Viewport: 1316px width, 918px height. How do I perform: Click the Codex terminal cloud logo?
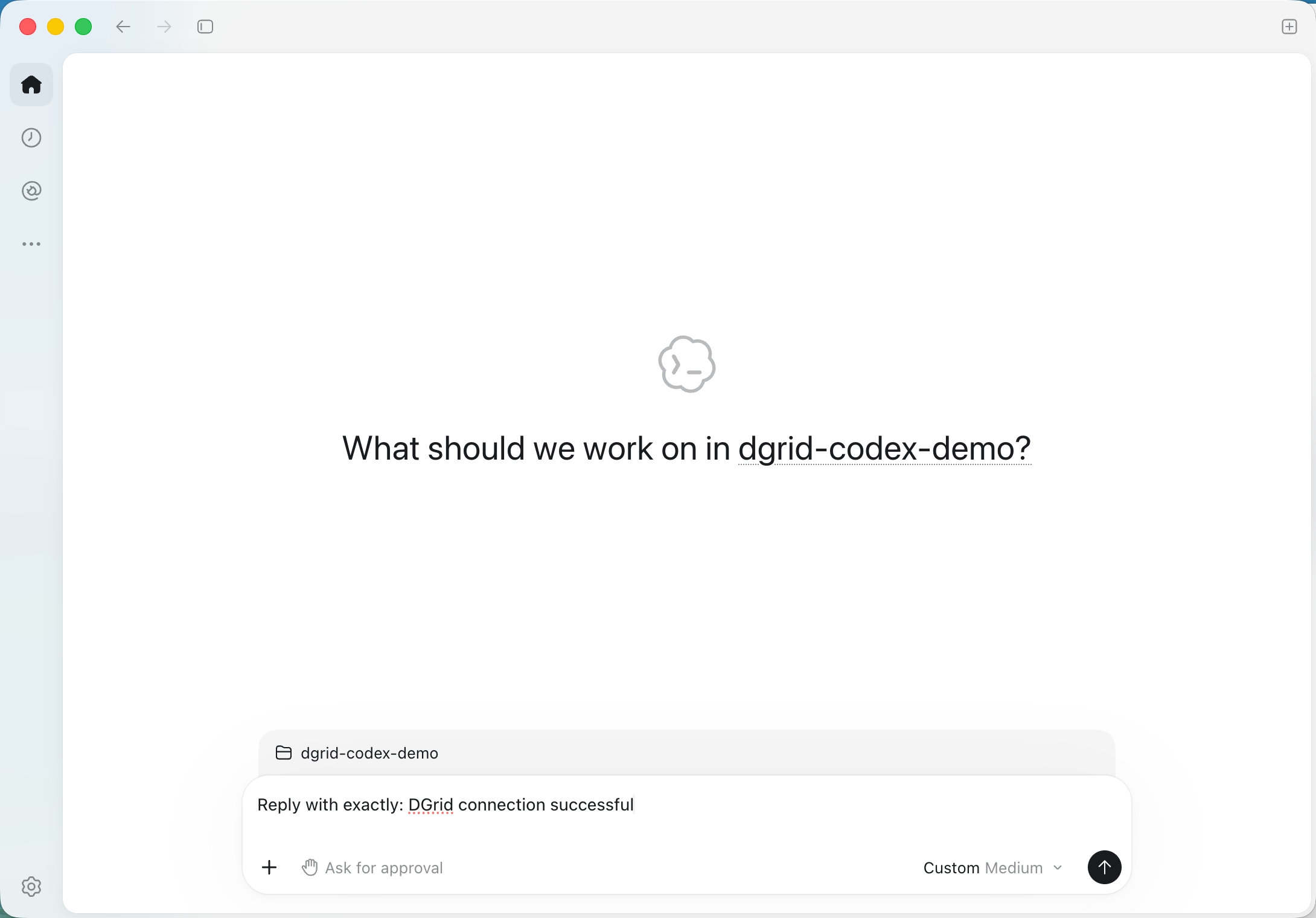click(x=687, y=364)
